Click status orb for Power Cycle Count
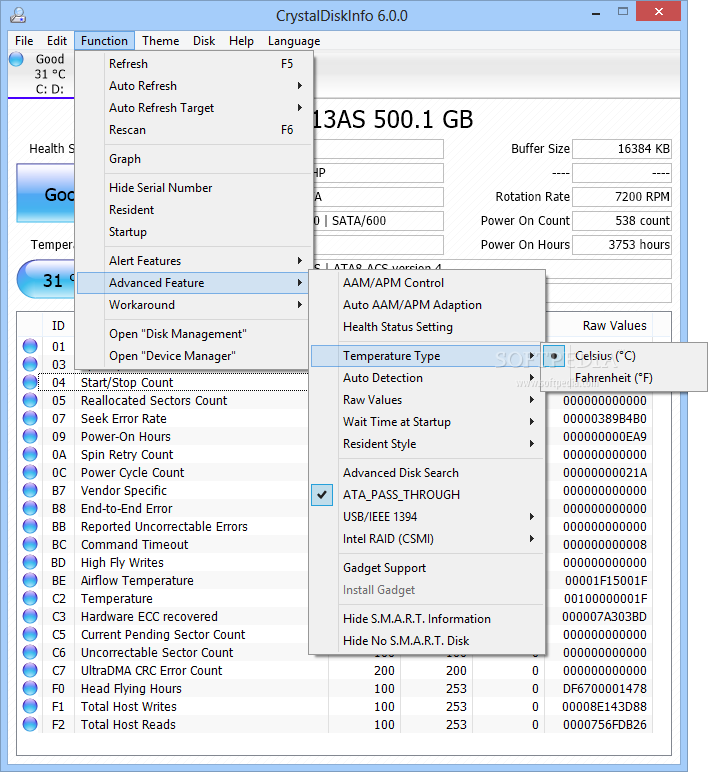The width and height of the screenshot is (708, 772). coord(30,472)
